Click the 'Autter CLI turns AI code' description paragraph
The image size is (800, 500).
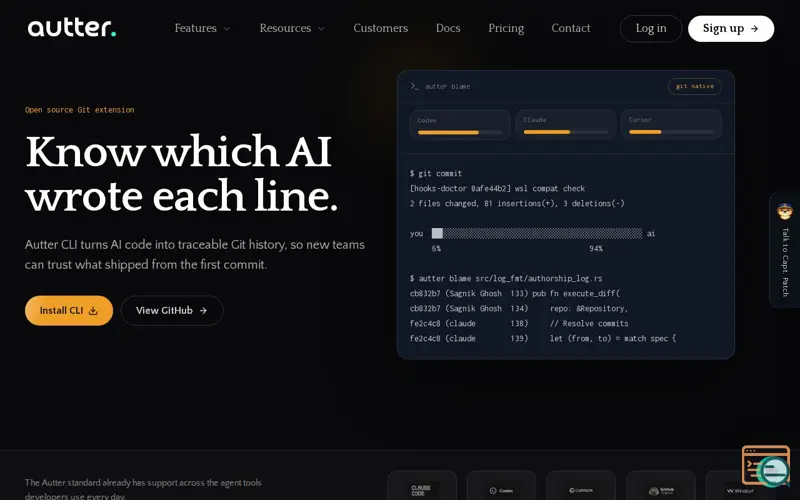(x=195, y=255)
